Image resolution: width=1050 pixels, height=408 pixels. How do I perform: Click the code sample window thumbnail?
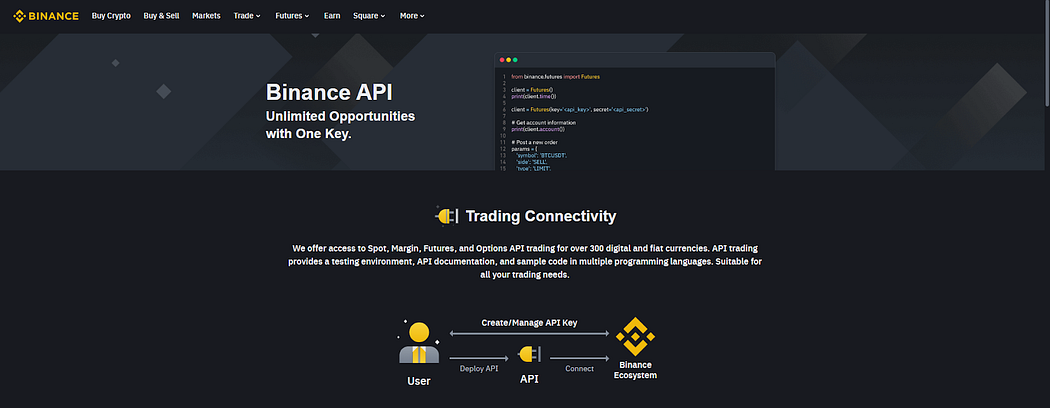pyautogui.click(x=635, y=111)
